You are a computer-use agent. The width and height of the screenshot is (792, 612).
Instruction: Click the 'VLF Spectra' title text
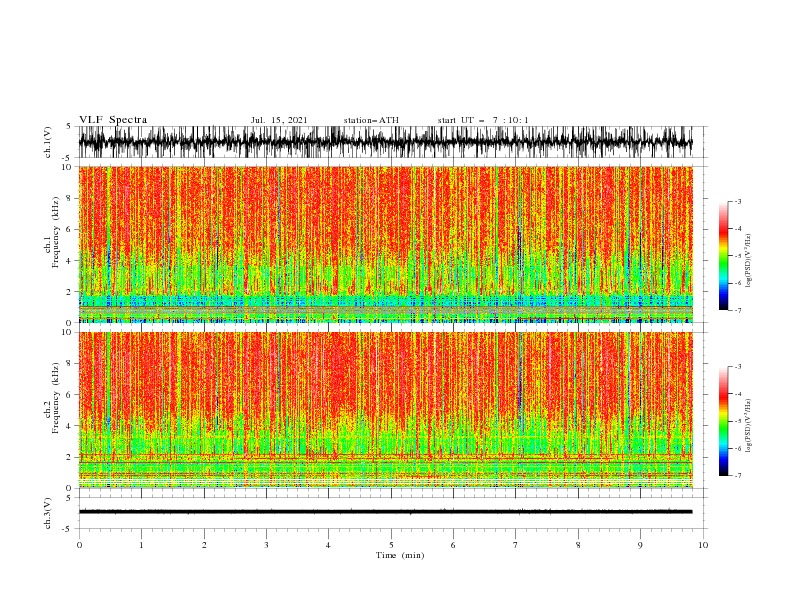coord(113,120)
